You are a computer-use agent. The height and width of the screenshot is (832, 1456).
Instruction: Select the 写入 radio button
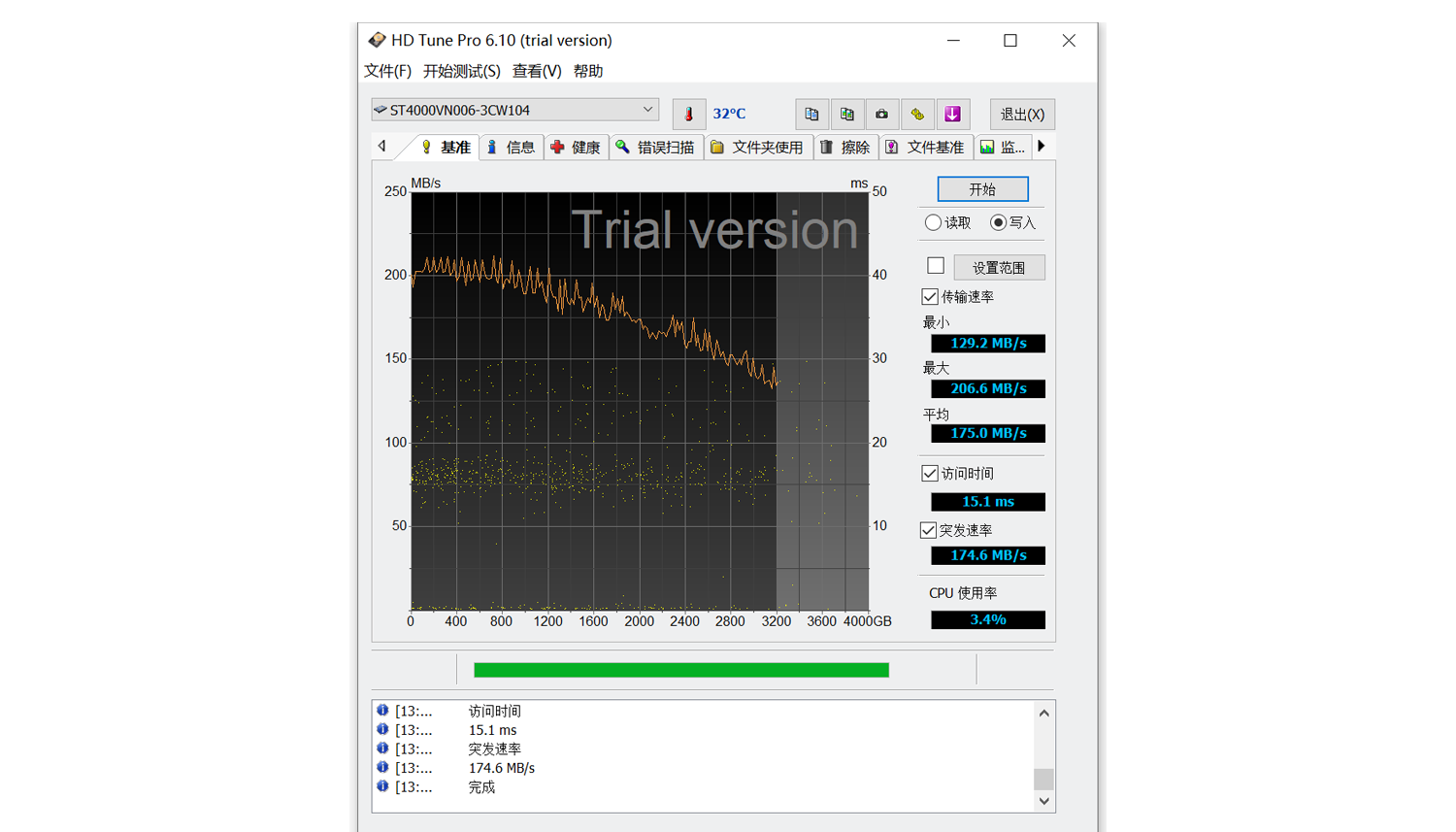click(998, 222)
